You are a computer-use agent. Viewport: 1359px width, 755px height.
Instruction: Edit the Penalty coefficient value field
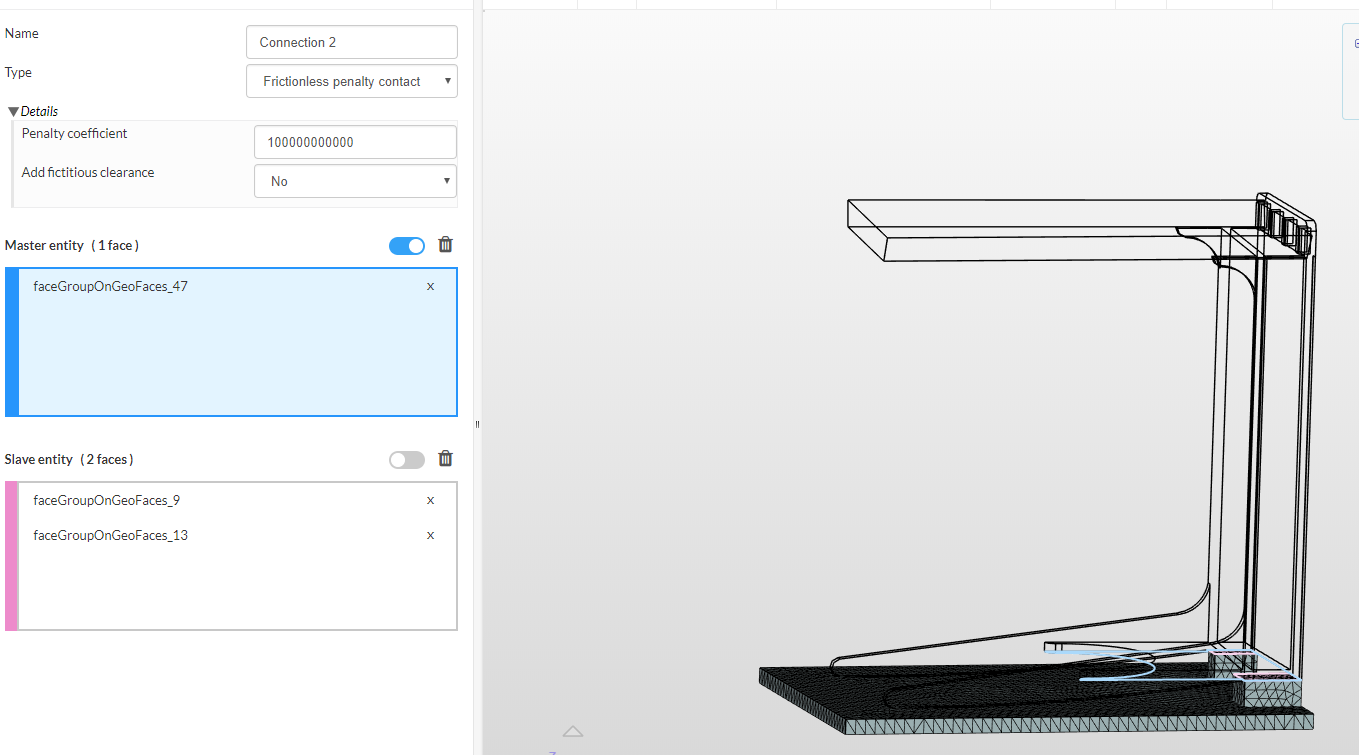coord(355,142)
